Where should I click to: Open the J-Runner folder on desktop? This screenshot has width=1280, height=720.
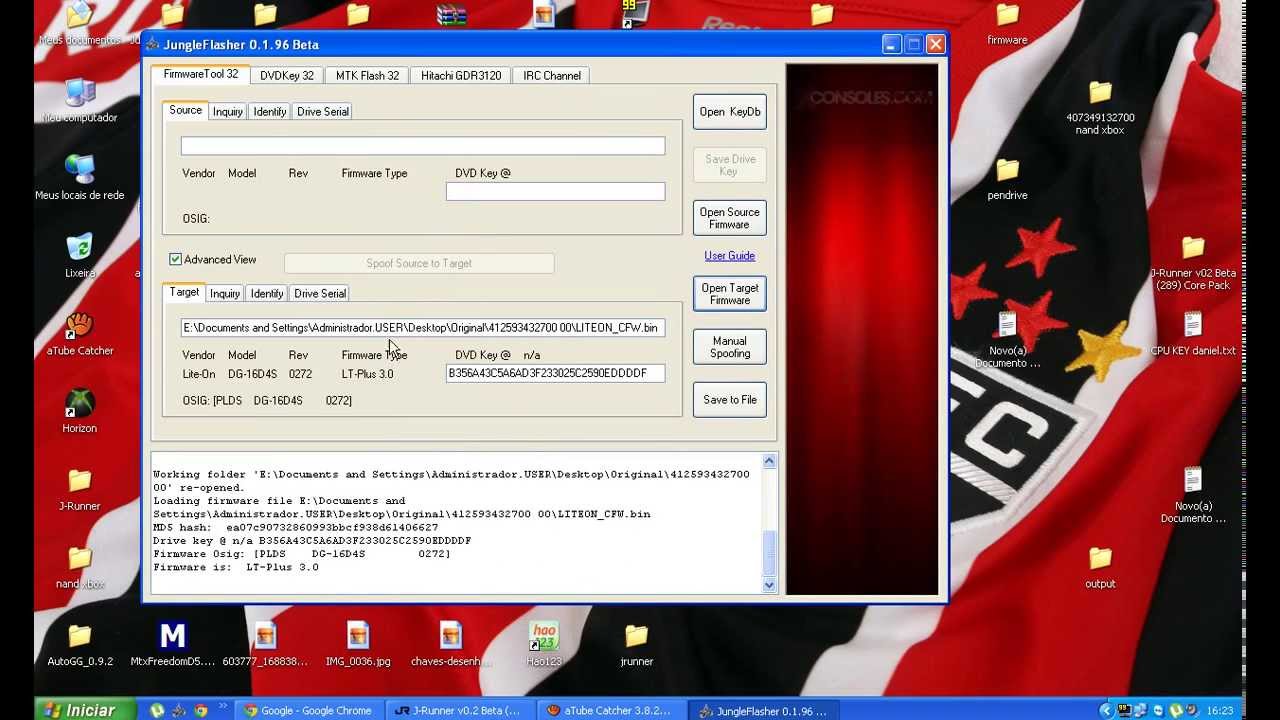pyautogui.click(x=80, y=483)
